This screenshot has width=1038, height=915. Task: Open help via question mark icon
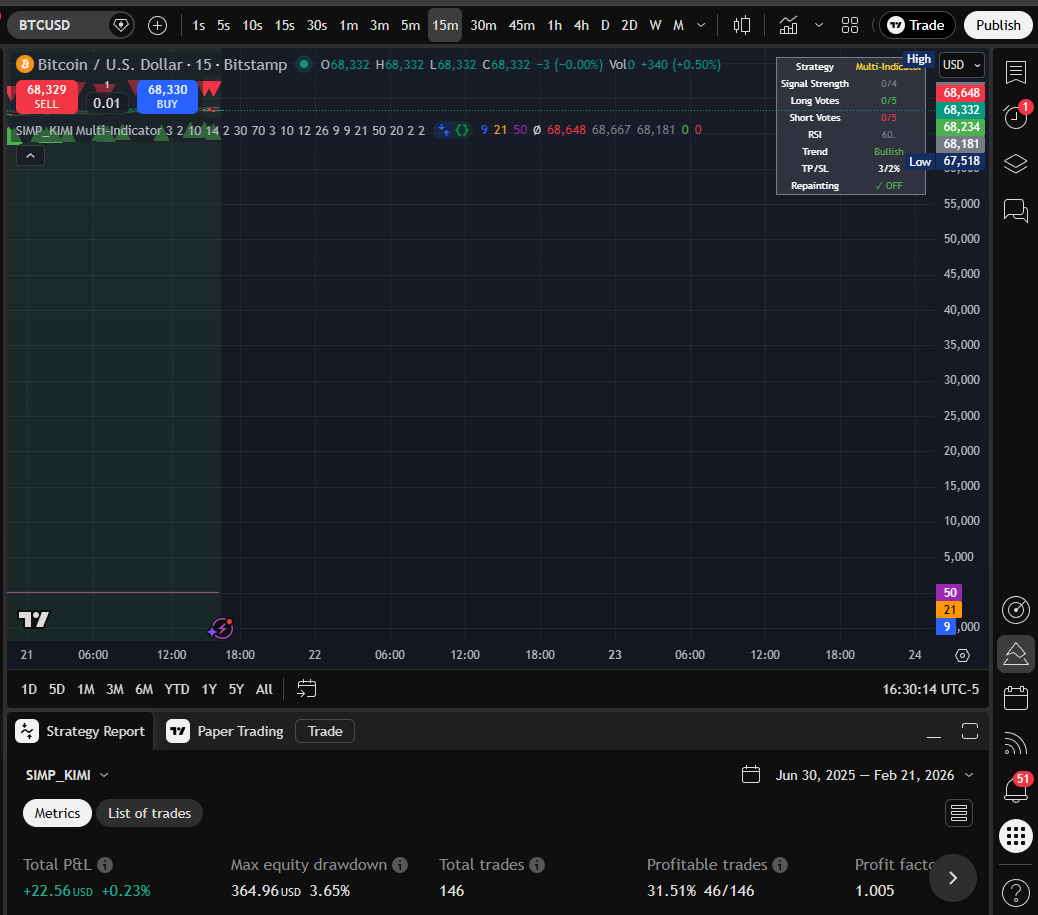(1016, 891)
